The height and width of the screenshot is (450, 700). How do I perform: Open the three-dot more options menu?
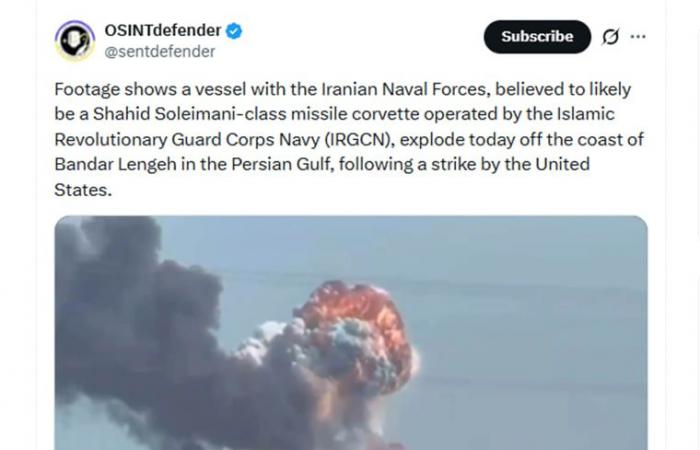[638, 37]
